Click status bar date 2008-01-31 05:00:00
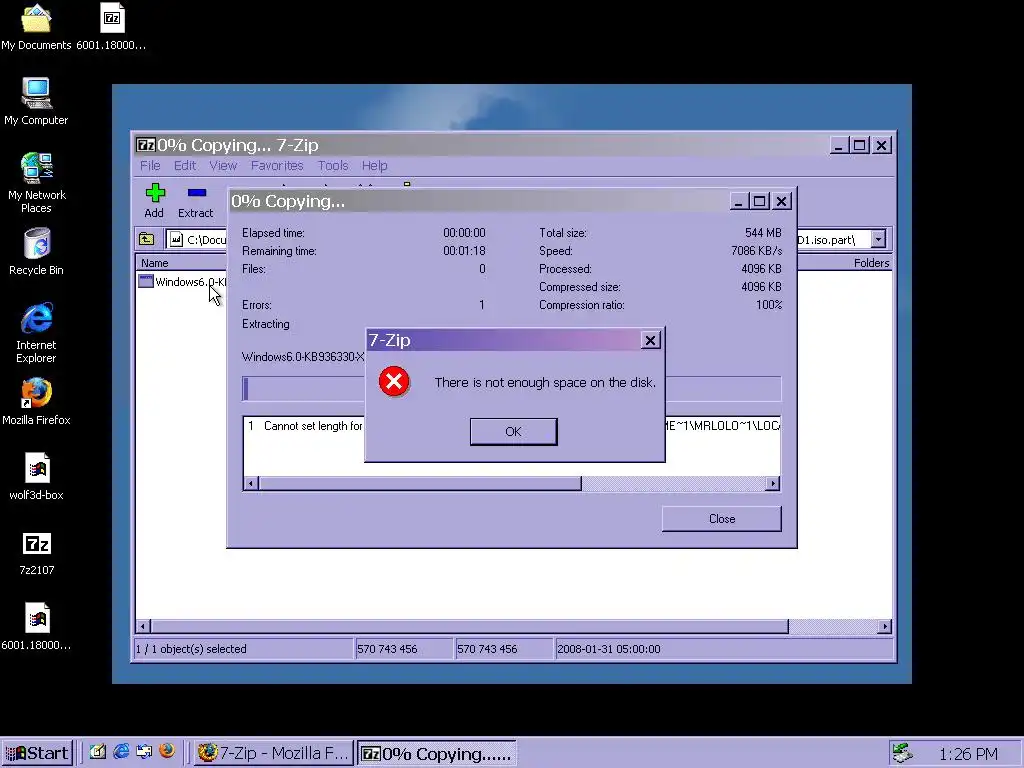Viewport: 1024px width, 768px height. tap(609, 649)
